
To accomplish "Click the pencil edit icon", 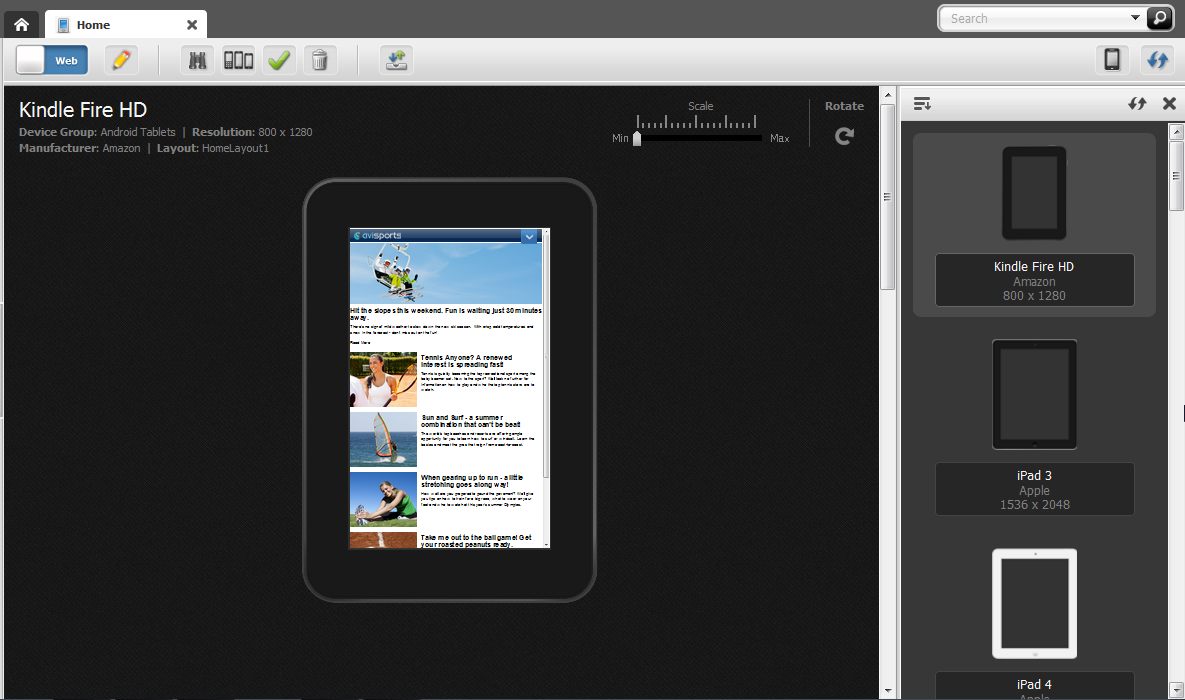I will click(121, 60).
